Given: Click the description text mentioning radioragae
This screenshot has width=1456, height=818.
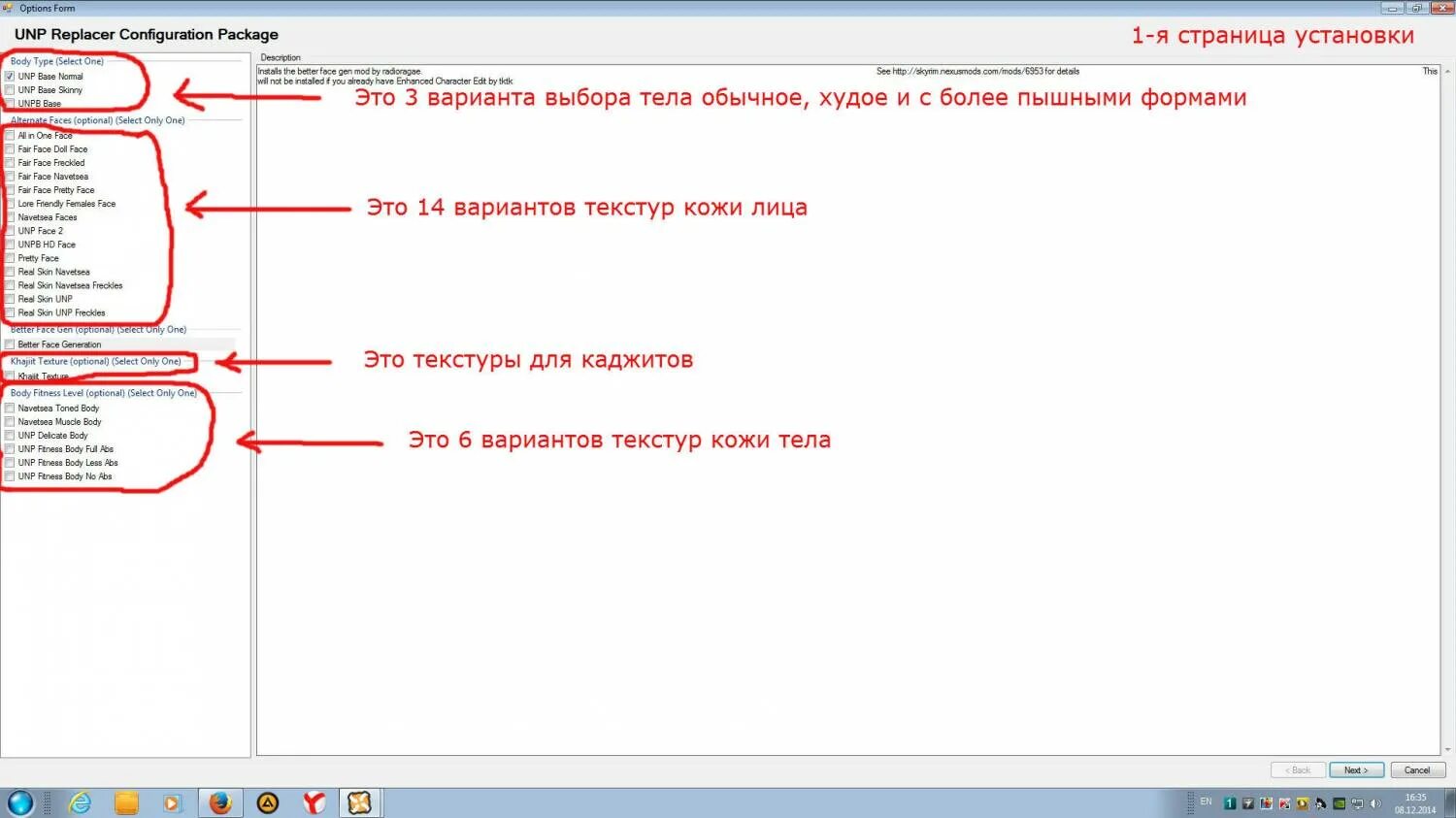Looking at the screenshot, I should (x=340, y=71).
